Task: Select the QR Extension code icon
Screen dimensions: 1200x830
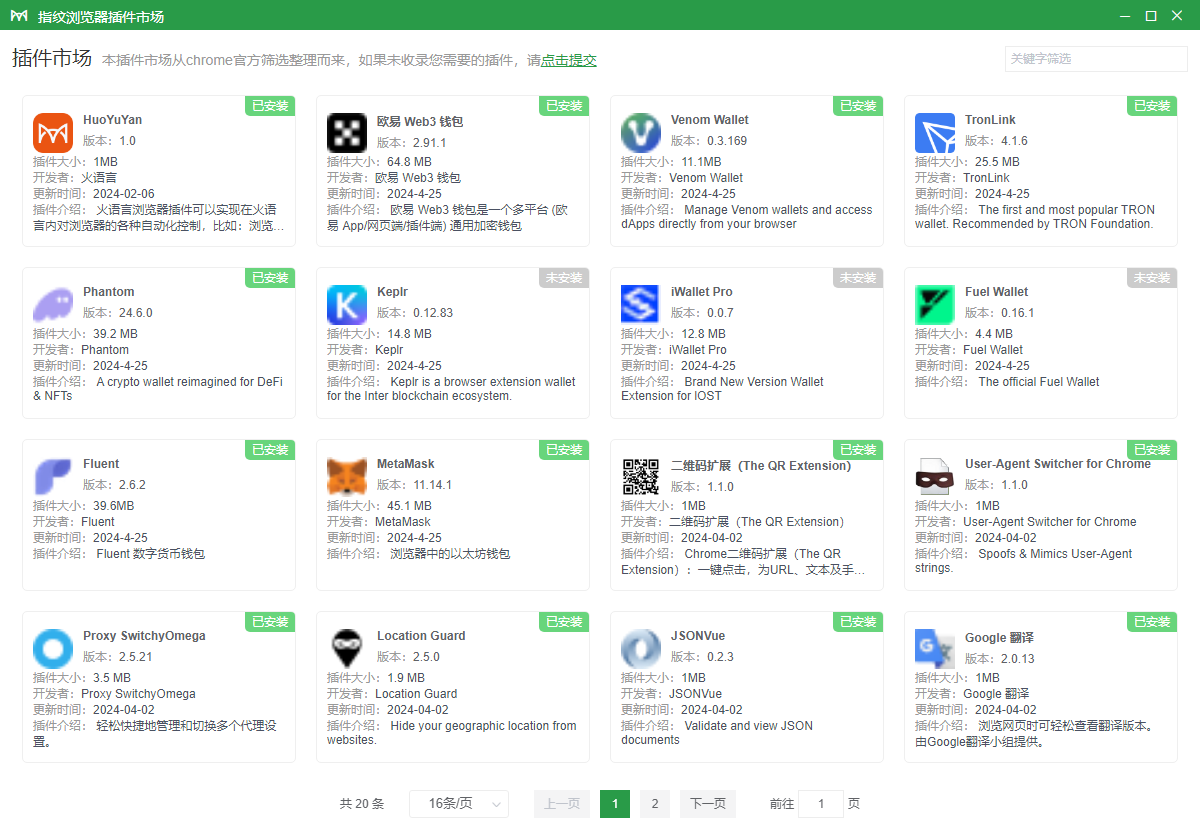Action: pyautogui.click(x=641, y=477)
